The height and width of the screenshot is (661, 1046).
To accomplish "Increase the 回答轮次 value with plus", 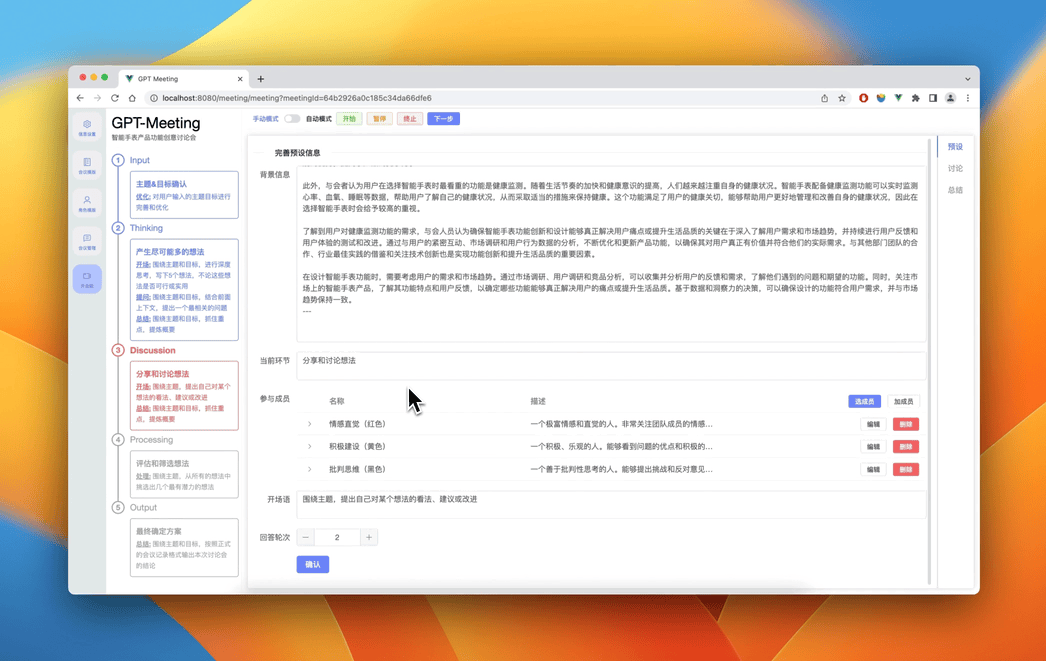I will [x=369, y=538].
